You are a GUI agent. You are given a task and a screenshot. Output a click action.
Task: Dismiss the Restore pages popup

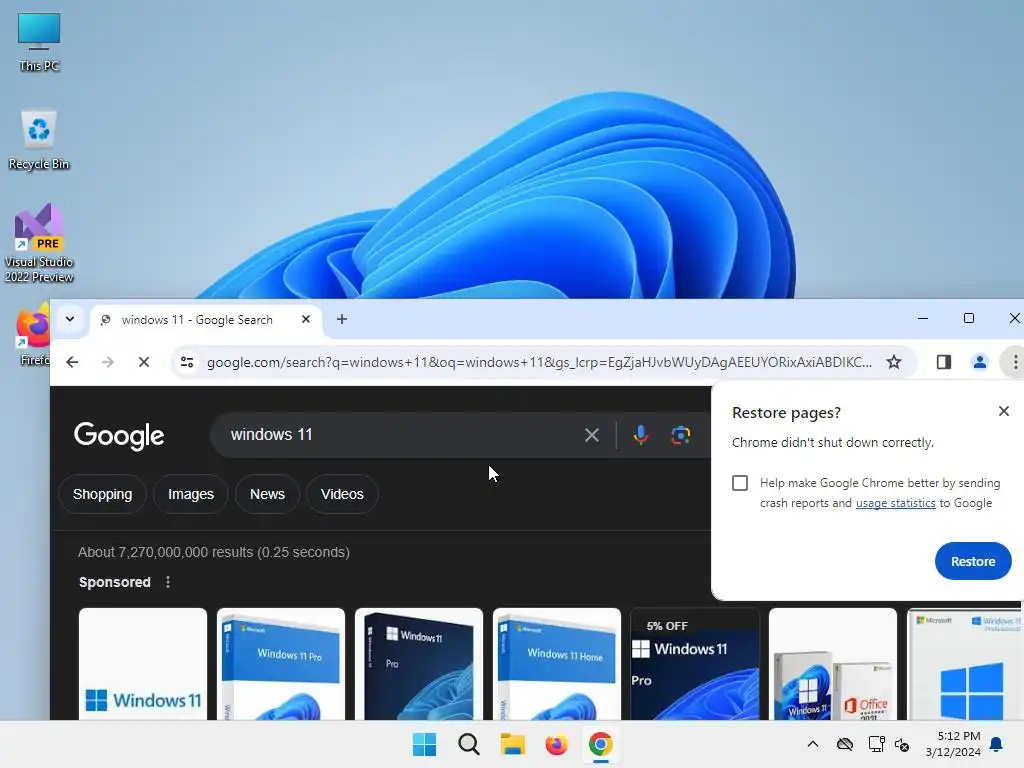click(x=1004, y=411)
